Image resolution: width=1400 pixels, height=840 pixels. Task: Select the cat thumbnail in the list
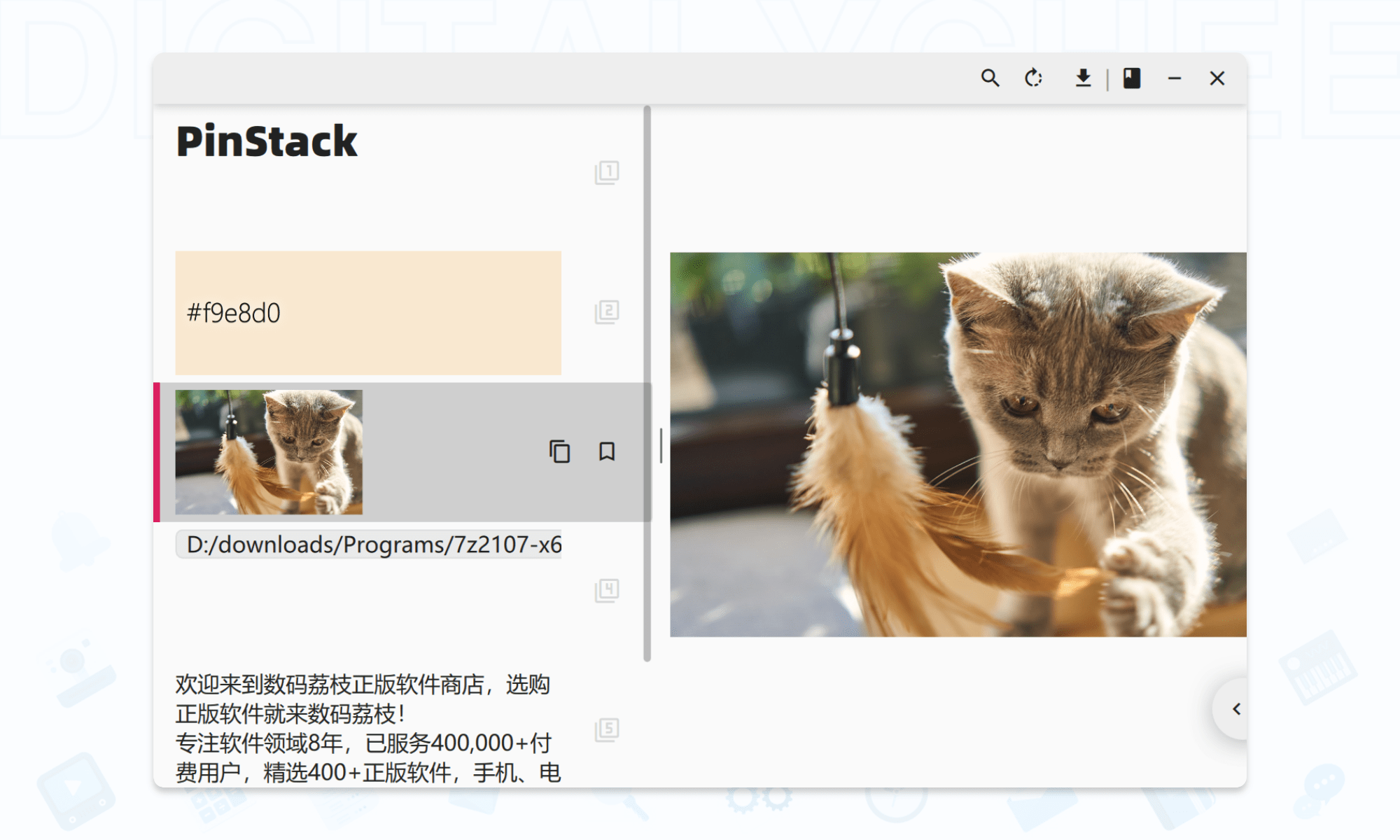pos(269,452)
